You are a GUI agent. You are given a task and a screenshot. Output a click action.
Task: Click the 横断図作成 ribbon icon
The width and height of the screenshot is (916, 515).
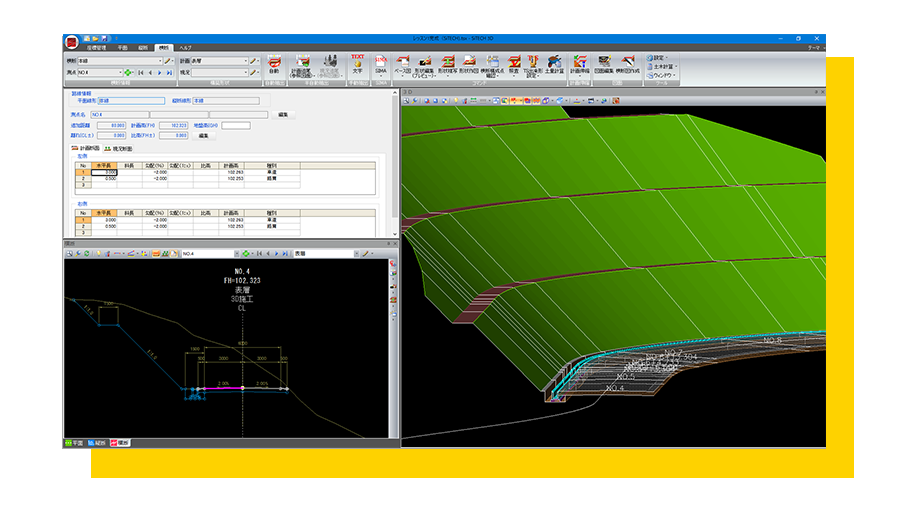point(627,64)
